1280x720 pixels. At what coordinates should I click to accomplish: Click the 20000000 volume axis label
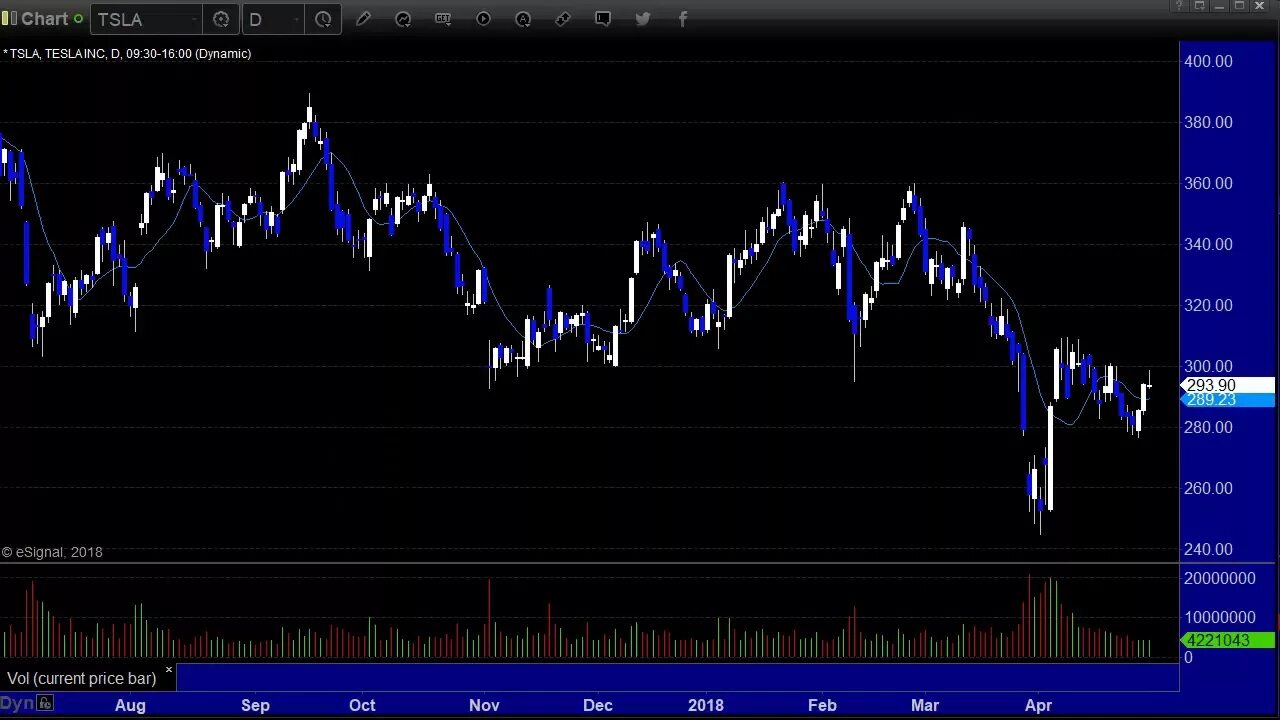point(1219,578)
